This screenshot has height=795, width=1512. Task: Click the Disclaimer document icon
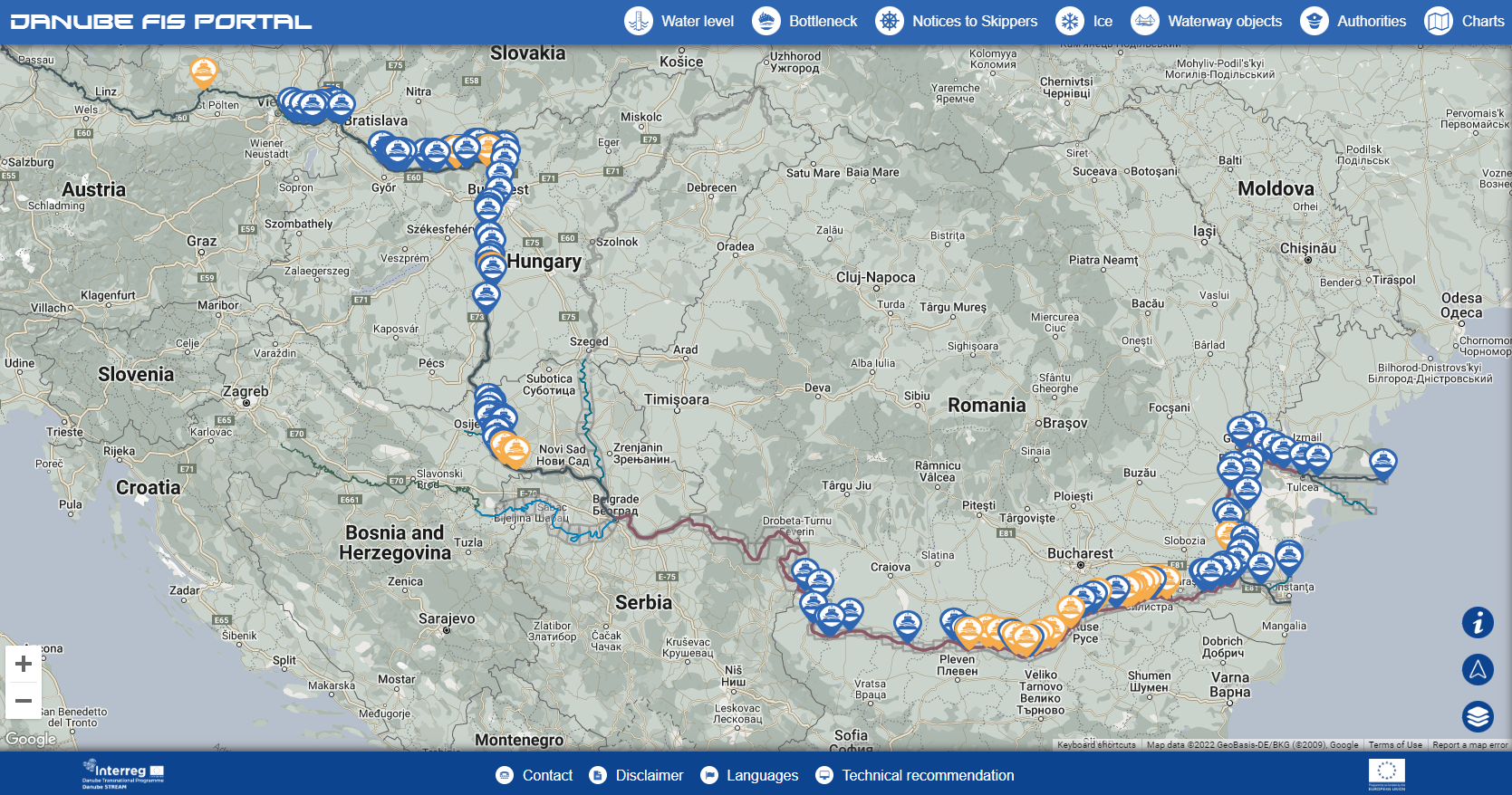tap(598, 775)
